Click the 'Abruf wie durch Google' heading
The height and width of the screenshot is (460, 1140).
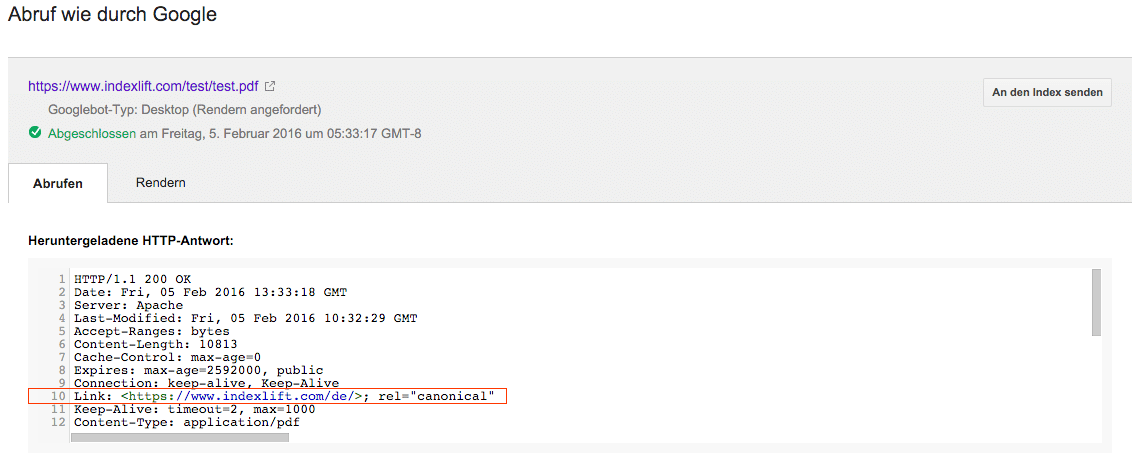[113, 15]
